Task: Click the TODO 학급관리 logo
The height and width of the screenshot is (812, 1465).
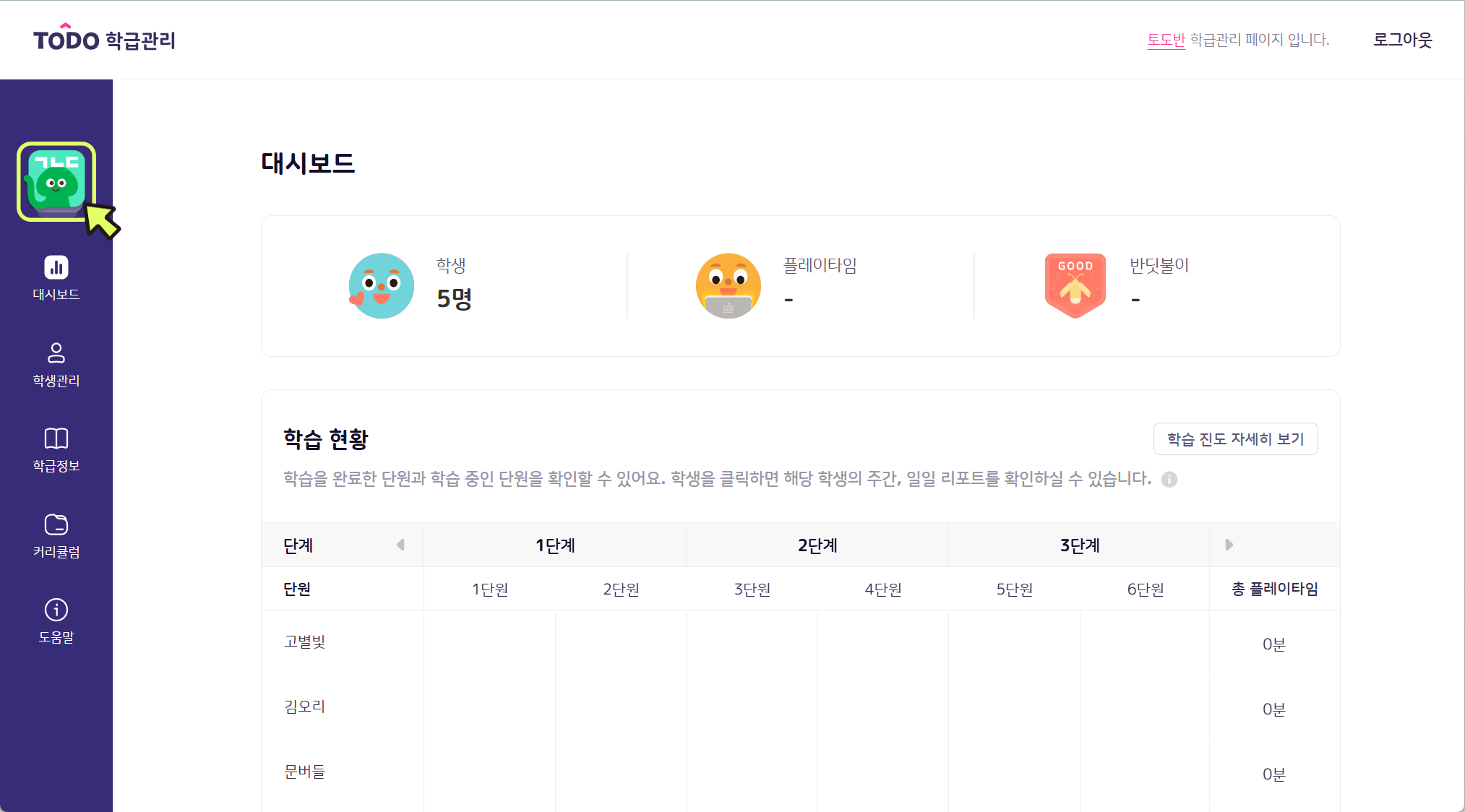Action: click(105, 39)
